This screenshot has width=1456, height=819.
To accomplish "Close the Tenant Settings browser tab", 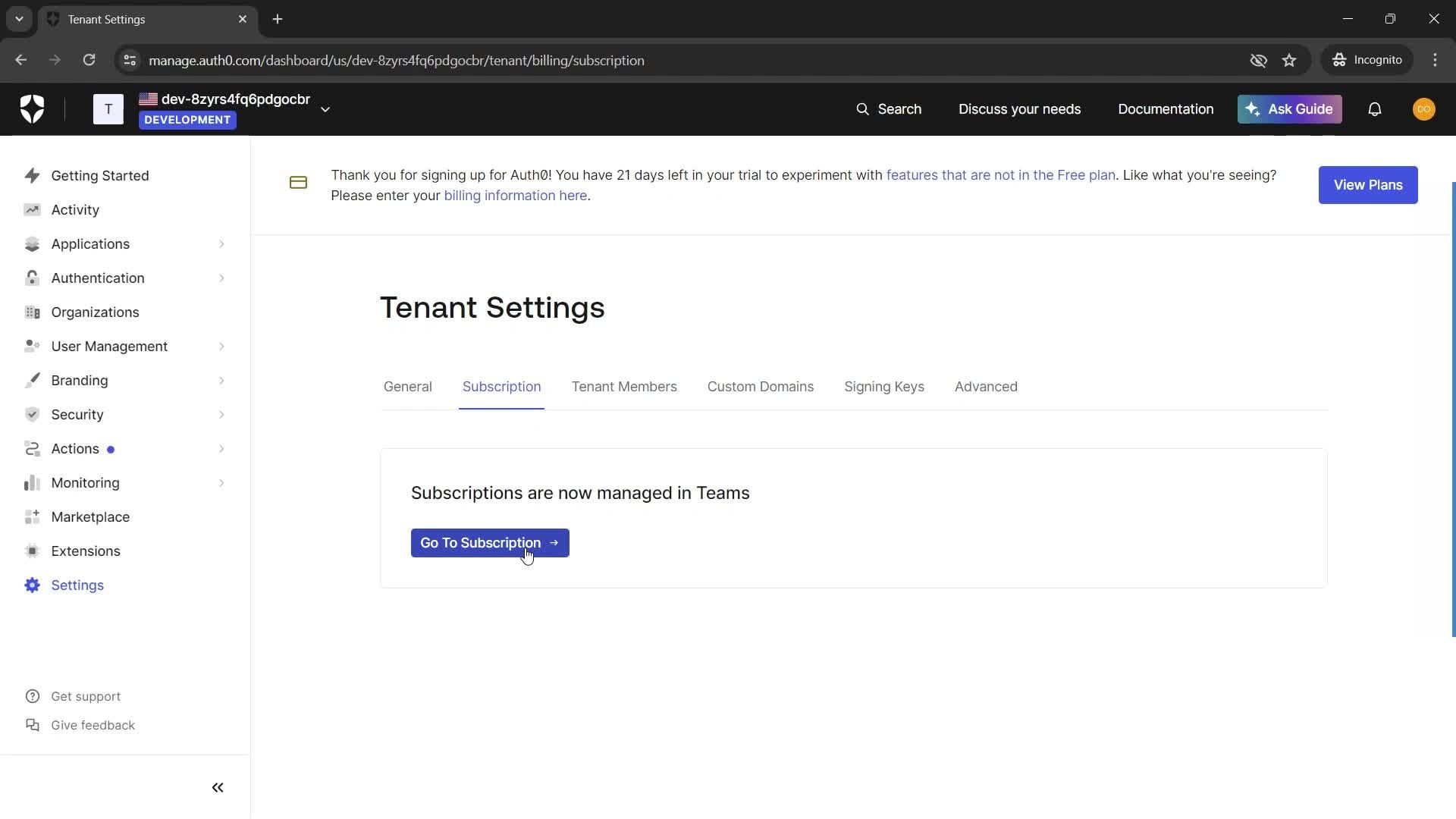I will (x=243, y=19).
